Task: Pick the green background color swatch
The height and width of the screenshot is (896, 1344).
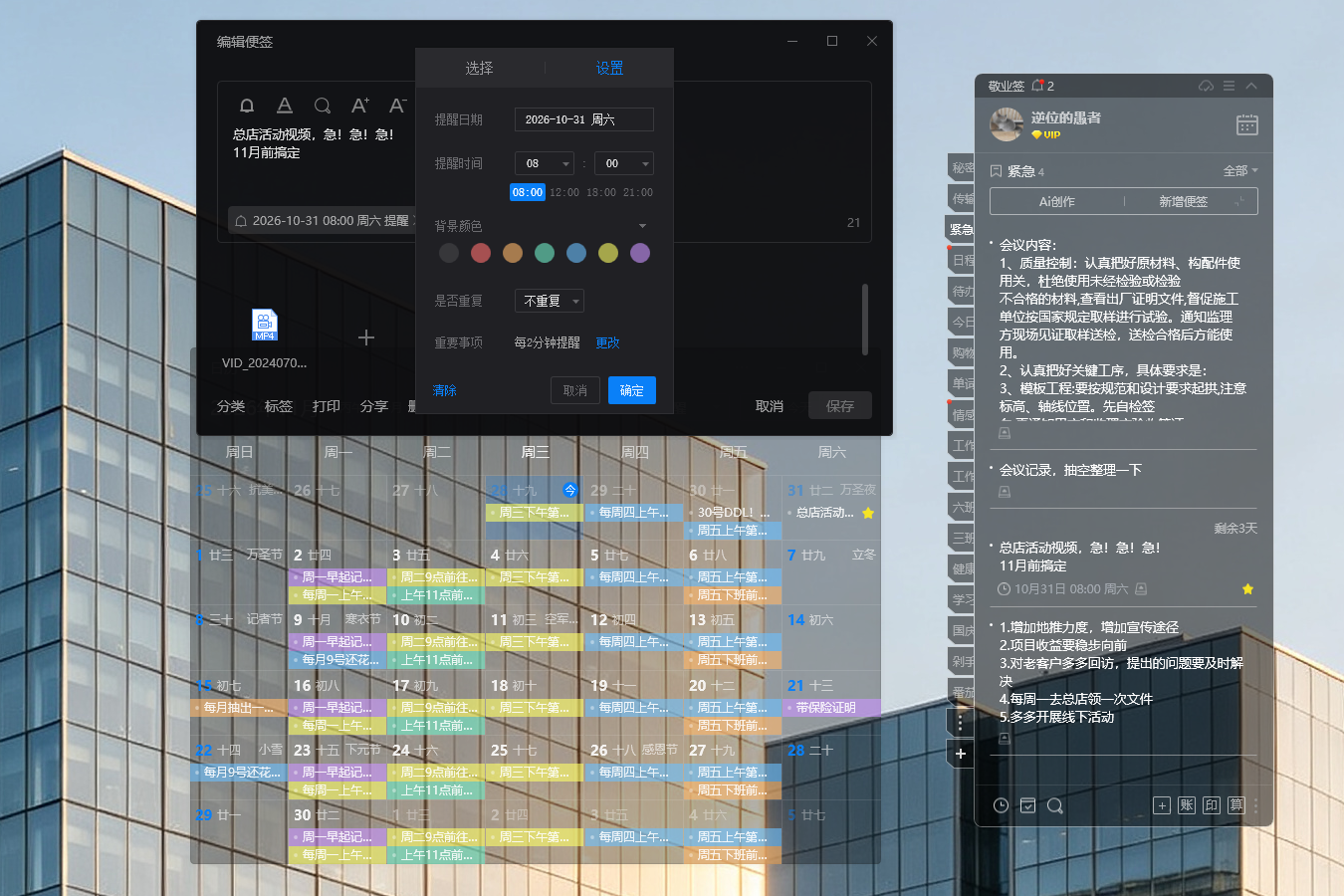Action: pyautogui.click(x=545, y=253)
